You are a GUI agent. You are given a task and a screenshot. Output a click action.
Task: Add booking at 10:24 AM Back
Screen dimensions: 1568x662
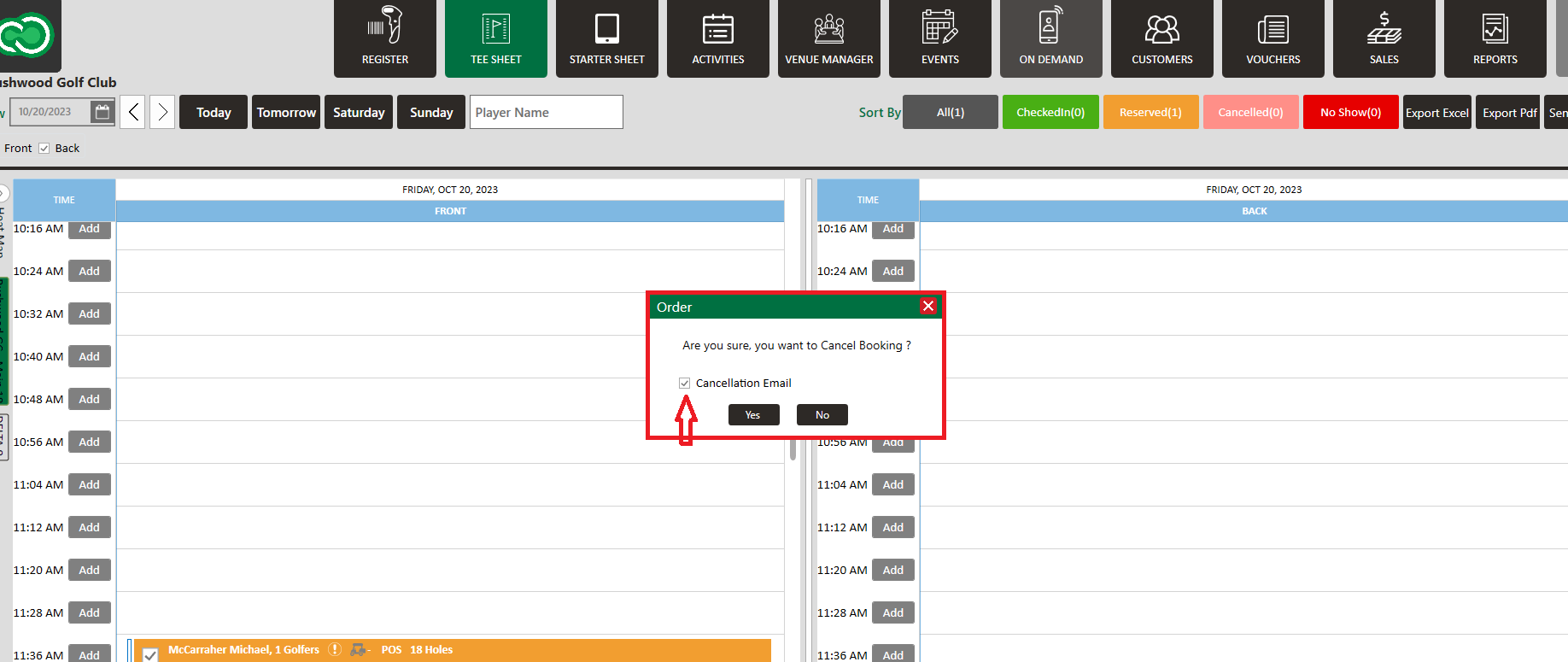coord(893,271)
